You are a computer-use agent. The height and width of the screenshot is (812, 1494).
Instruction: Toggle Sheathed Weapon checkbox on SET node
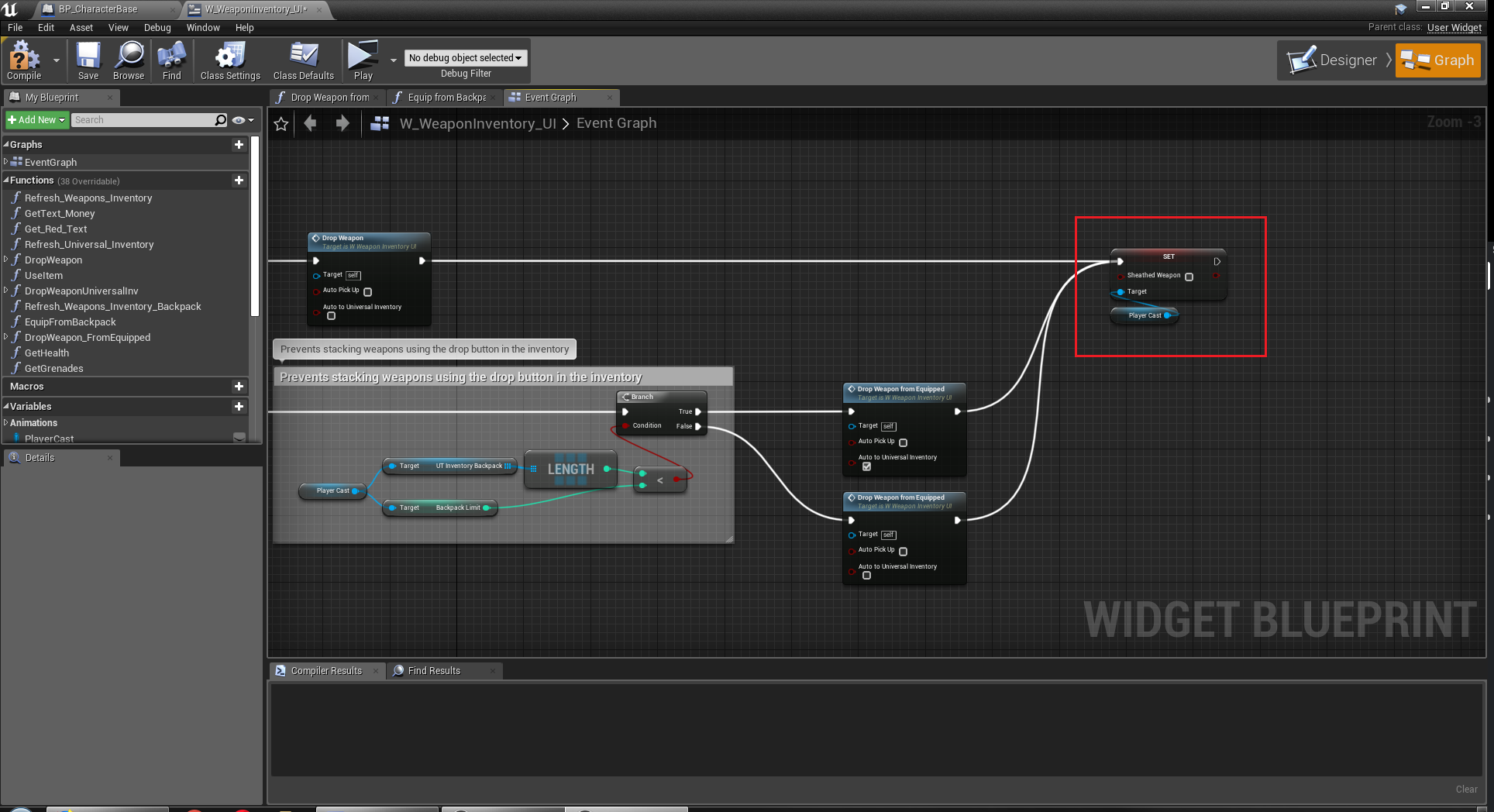coord(1189,277)
